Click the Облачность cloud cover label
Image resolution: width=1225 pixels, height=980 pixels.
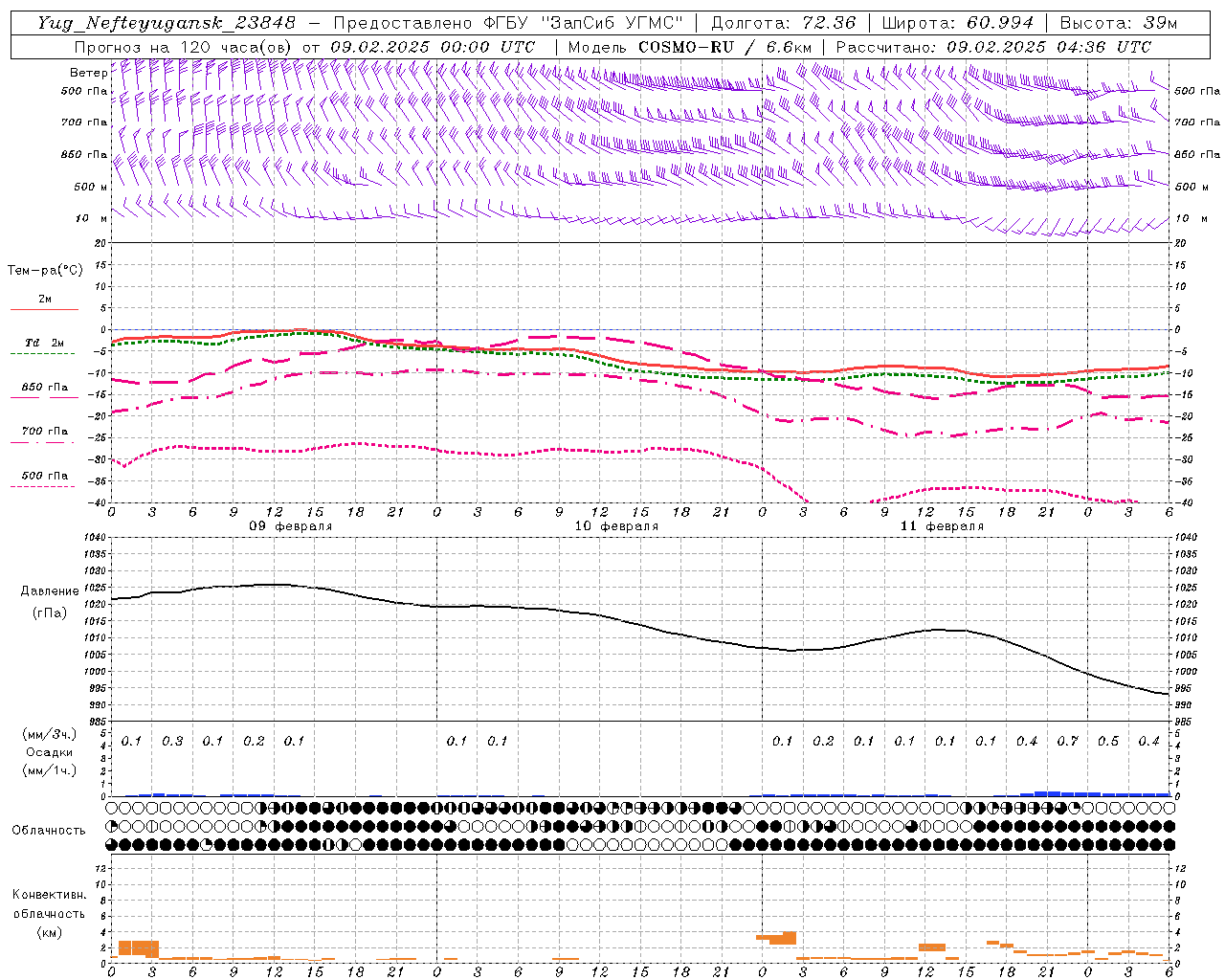click(49, 831)
